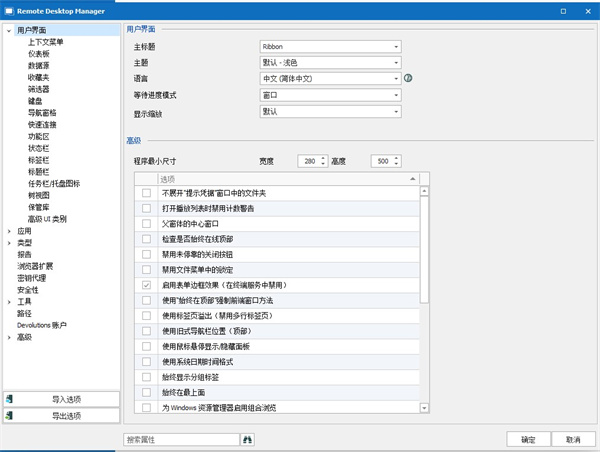
Task: Click the 导入选项 button
Action: (62, 399)
